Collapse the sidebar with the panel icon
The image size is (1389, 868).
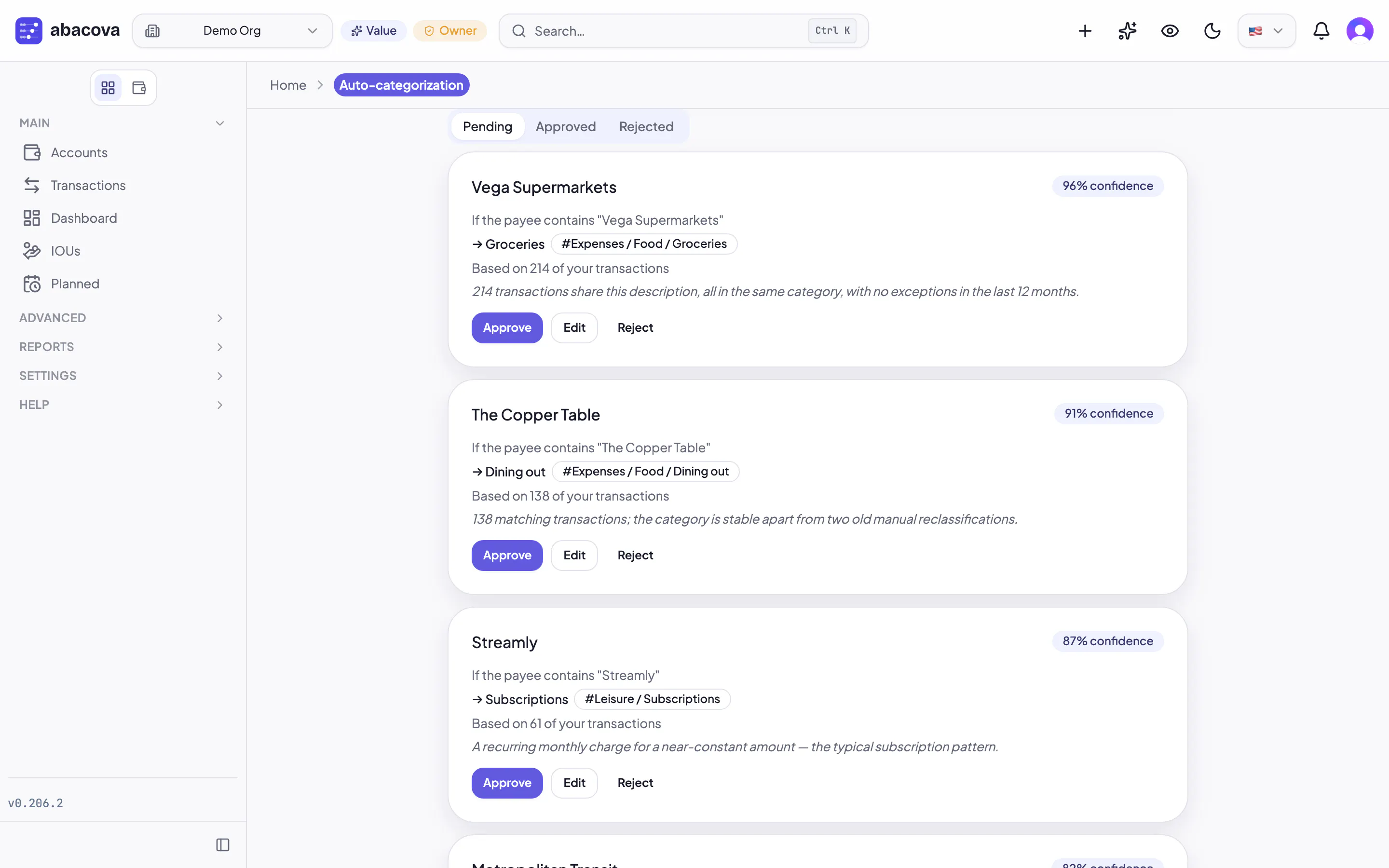click(223, 845)
